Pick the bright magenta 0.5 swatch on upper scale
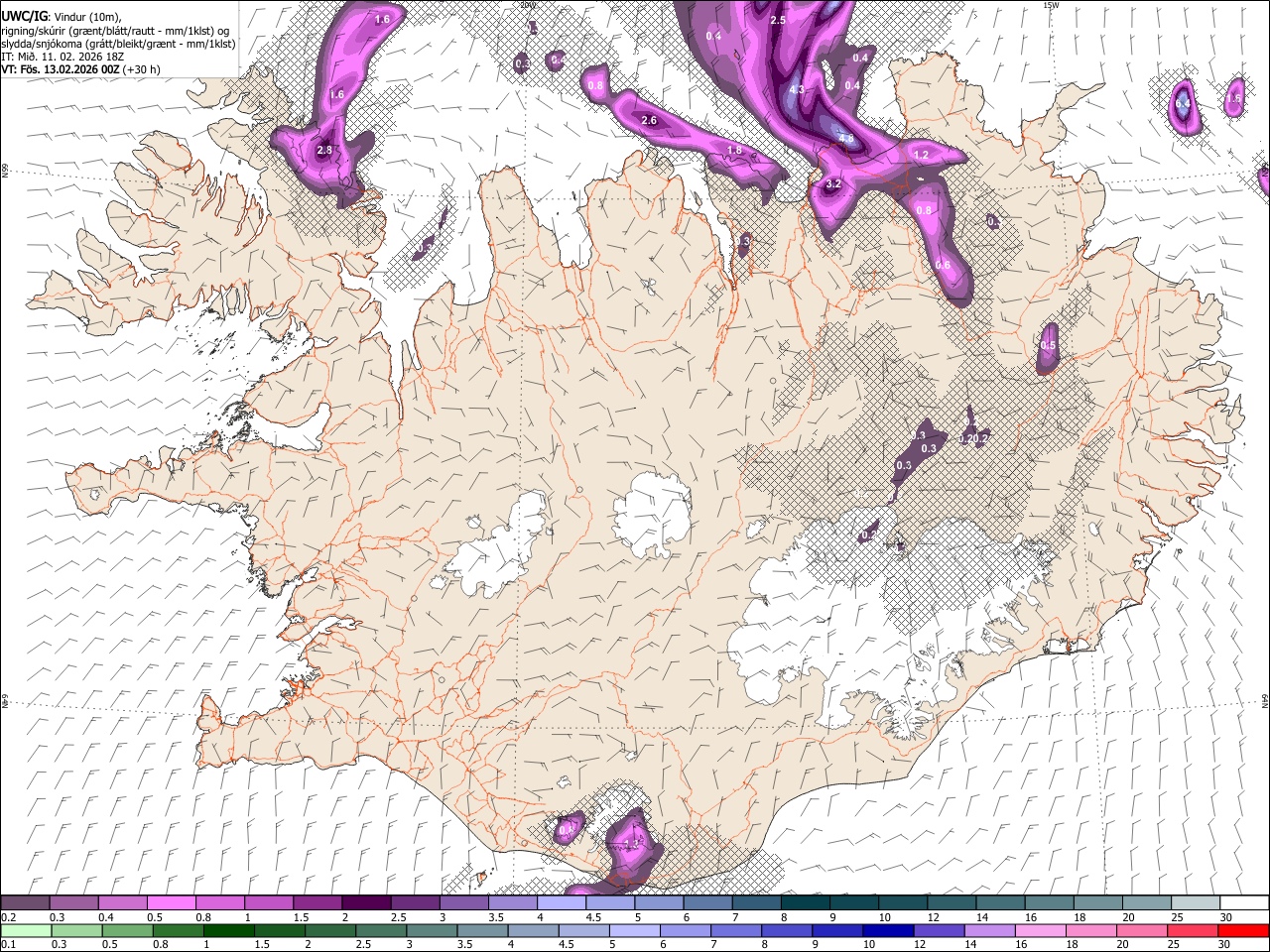1270x952 pixels. 171,902
